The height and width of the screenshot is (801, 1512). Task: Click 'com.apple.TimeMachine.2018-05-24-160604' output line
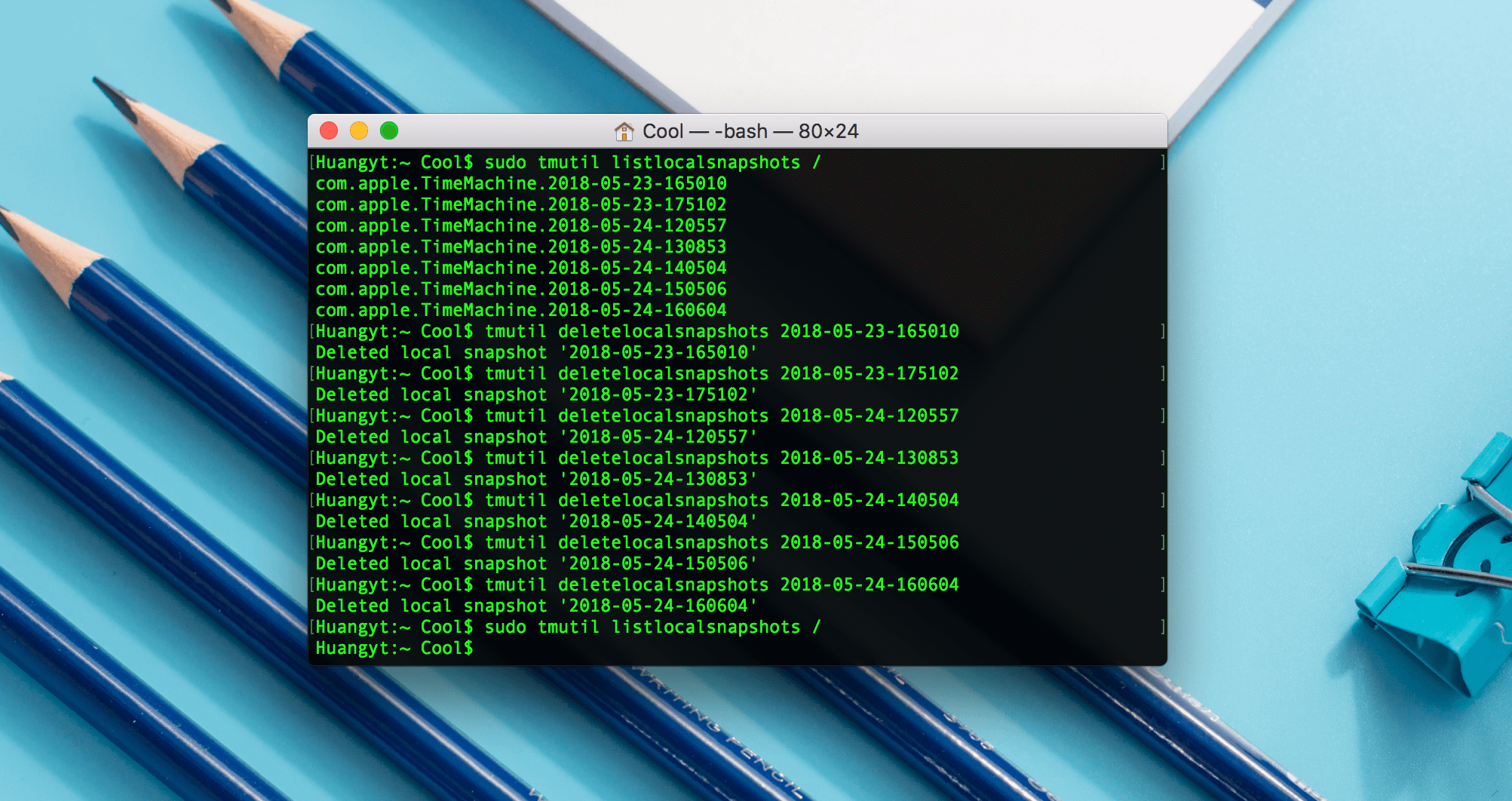click(x=521, y=310)
